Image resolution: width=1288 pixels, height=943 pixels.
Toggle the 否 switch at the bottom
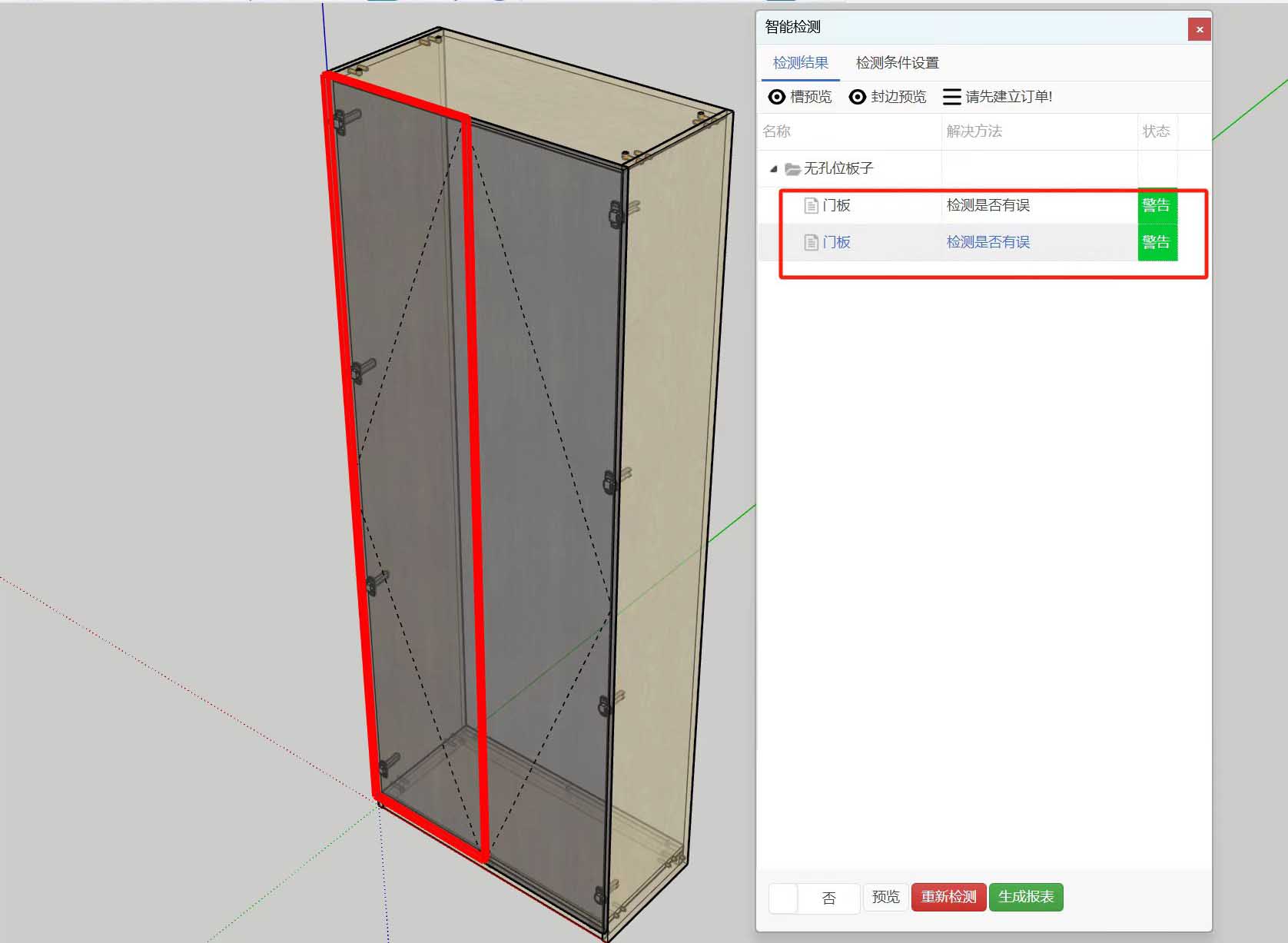813,898
